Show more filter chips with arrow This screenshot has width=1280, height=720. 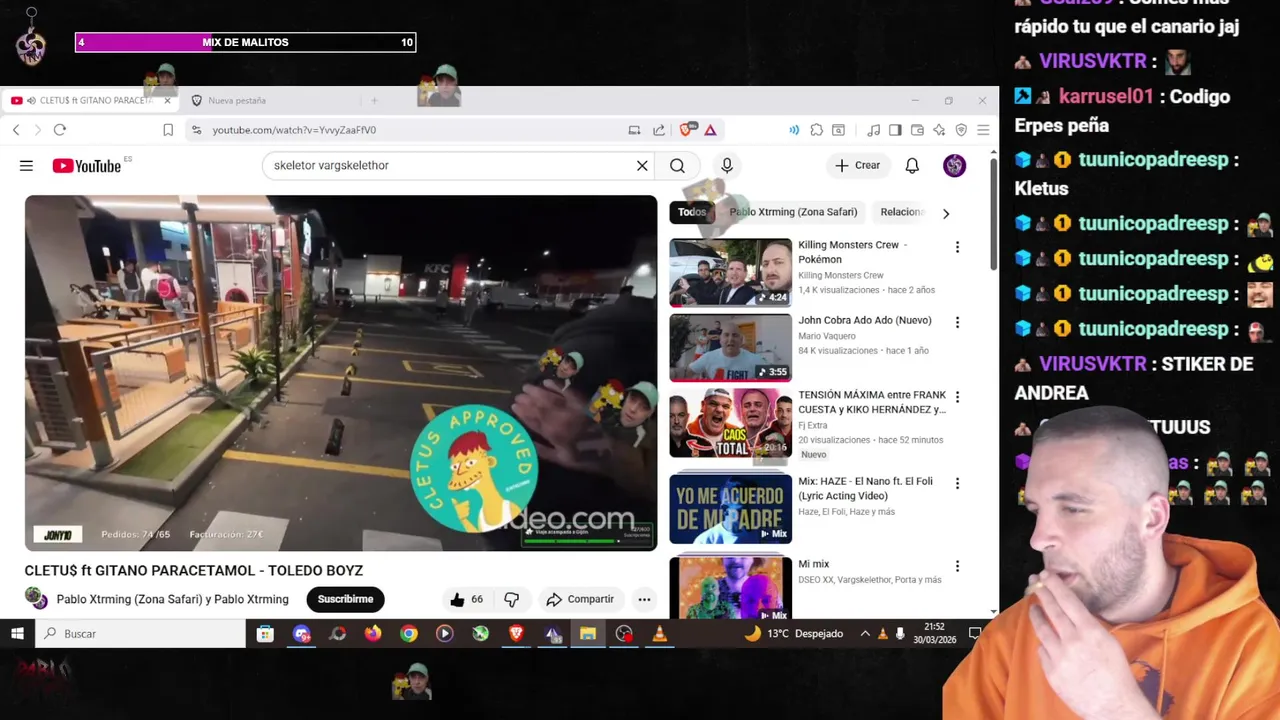point(946,213)
